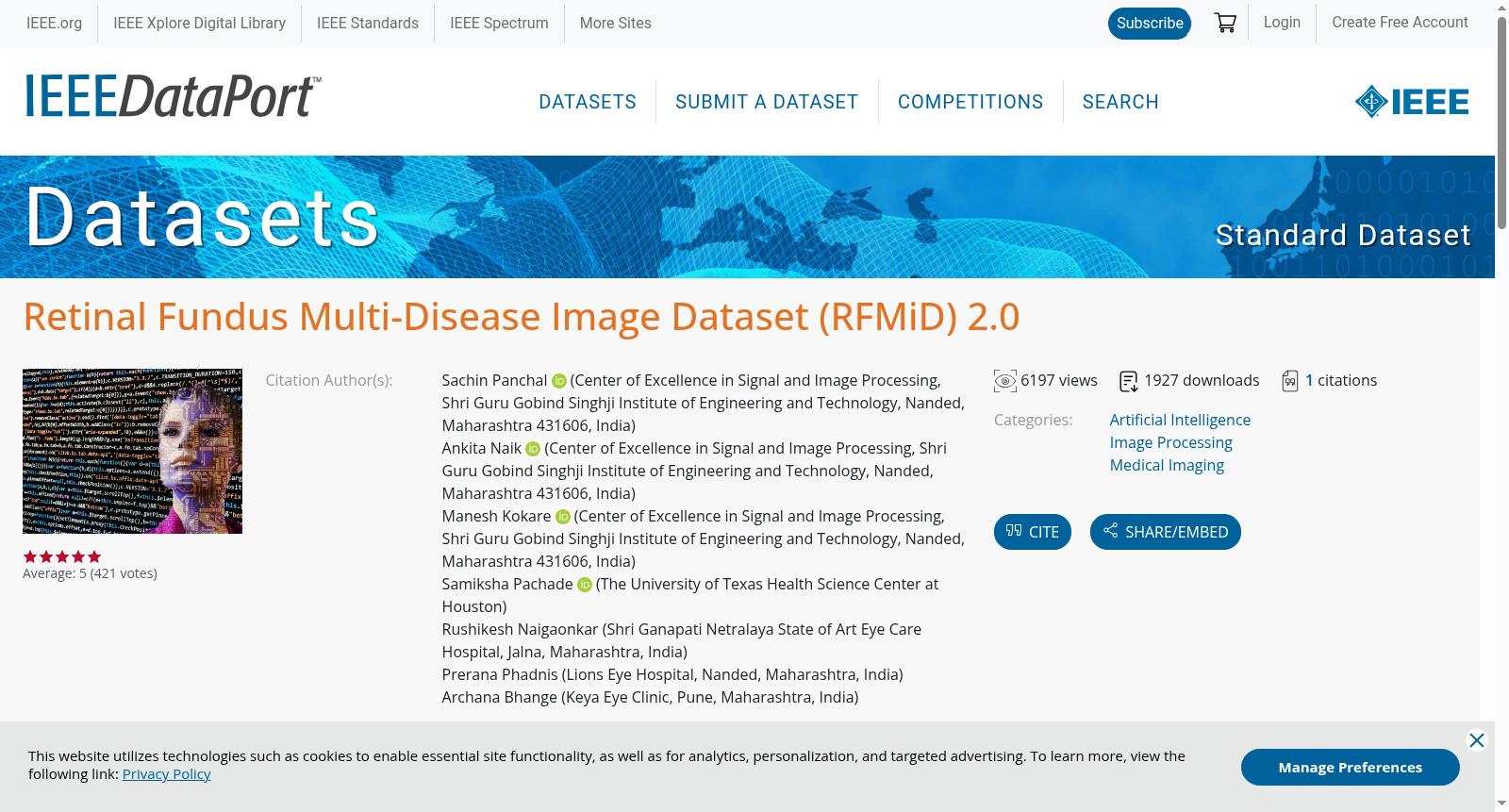Click the '6197 views' text

pos(1059,380)
